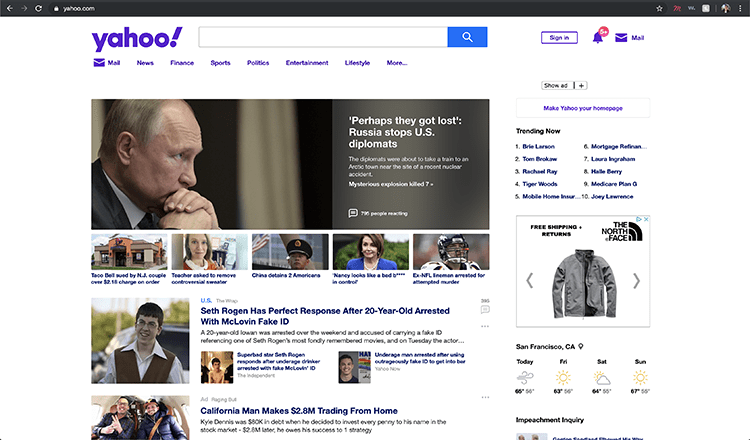Click the blue search magnifier button
The width and height of the screenshot is (750, 440).
467,37
